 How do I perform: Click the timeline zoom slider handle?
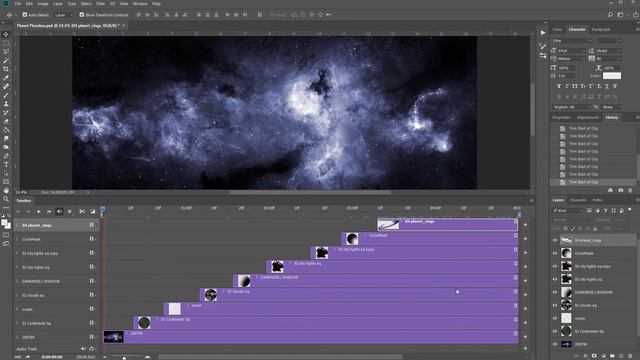pyautogui.click(x=124, y=358)
